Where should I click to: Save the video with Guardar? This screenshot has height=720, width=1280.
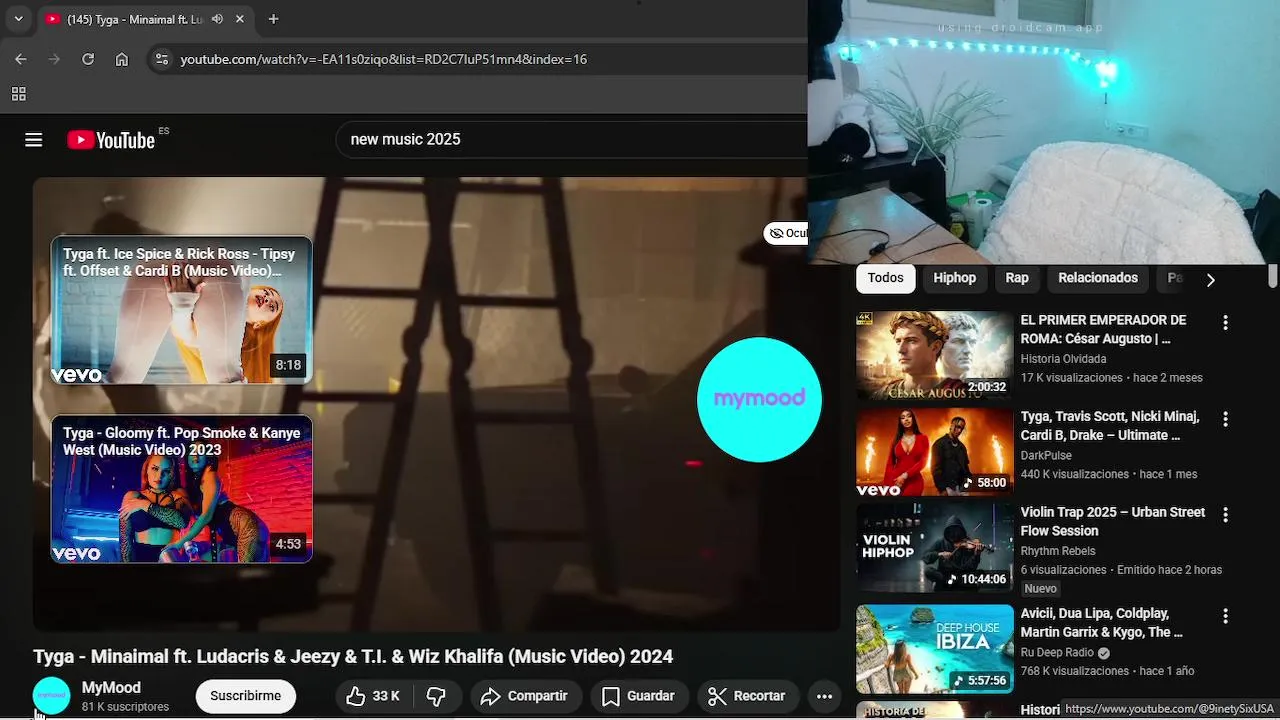[x=638, y=696]
